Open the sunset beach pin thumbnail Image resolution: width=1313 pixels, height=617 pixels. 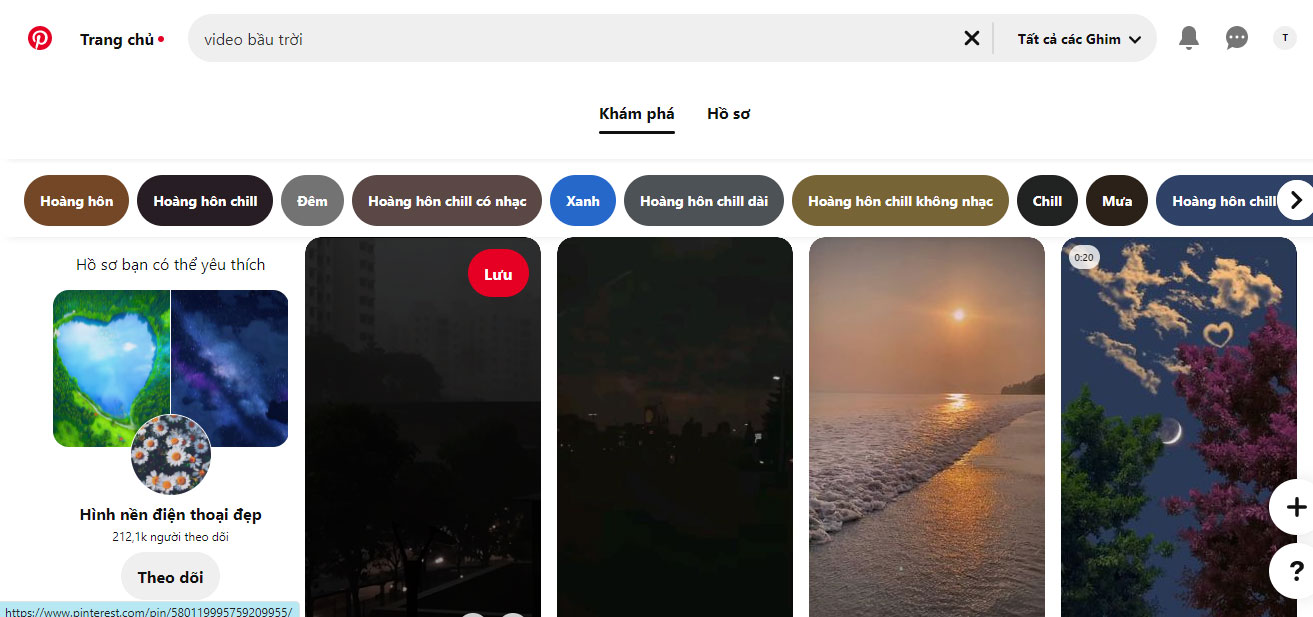click(x=926, y=427)
